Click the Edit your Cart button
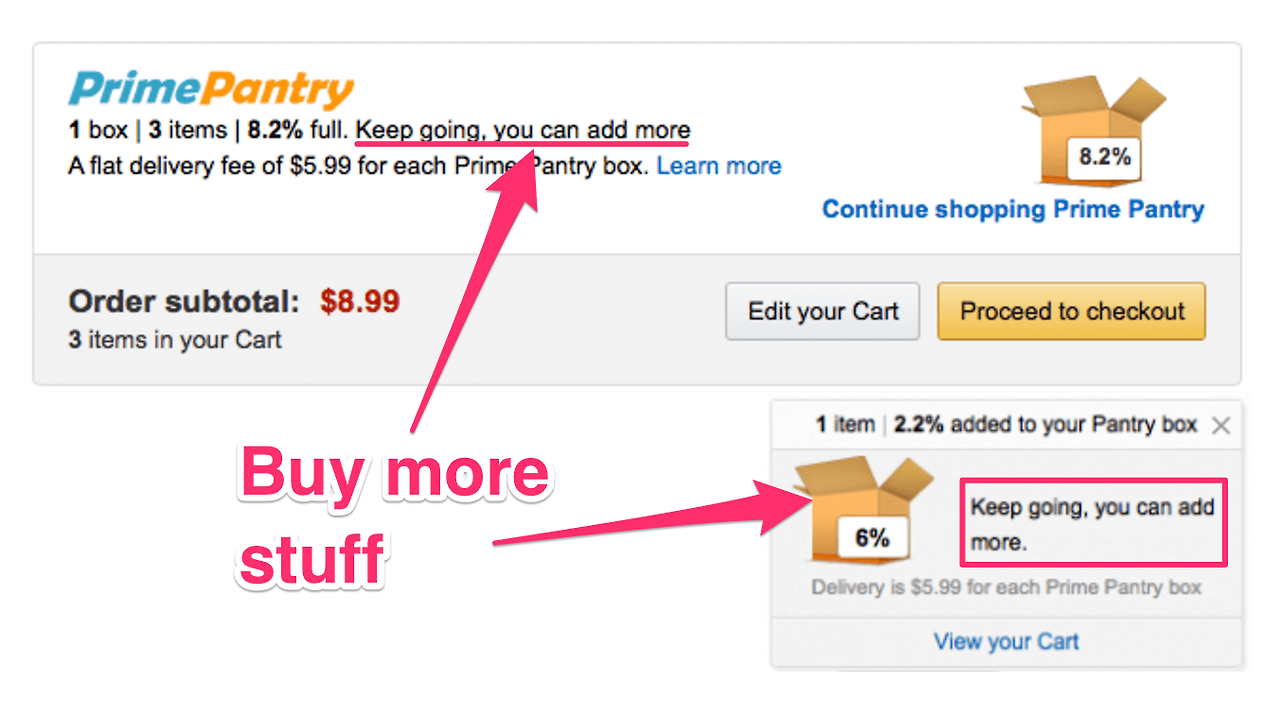Image resolution: width=1280 pixels, height=717 pixels. click(x=822, y=311)
